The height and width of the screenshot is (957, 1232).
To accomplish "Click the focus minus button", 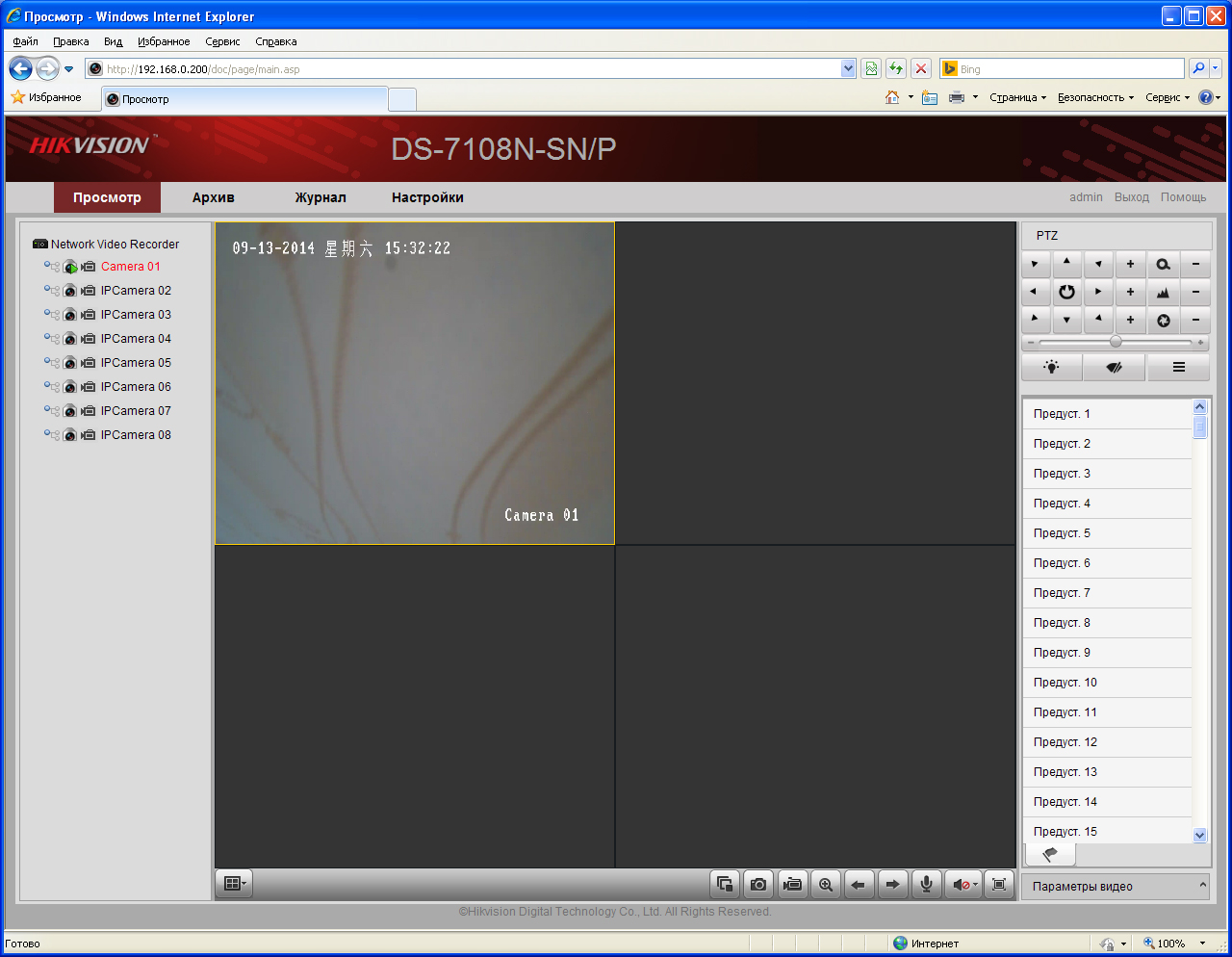I will click(x=1195, y=292).
